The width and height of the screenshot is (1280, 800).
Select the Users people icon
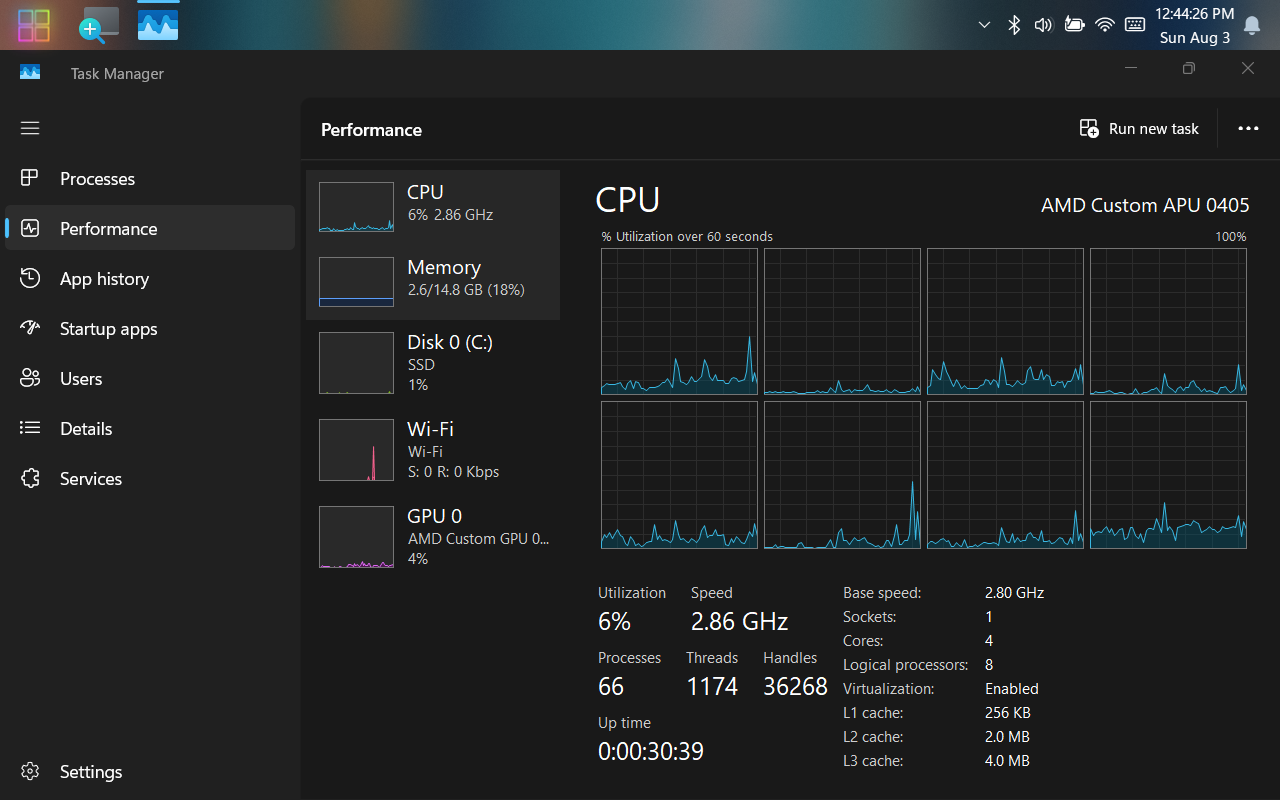[x=30, y=378]
